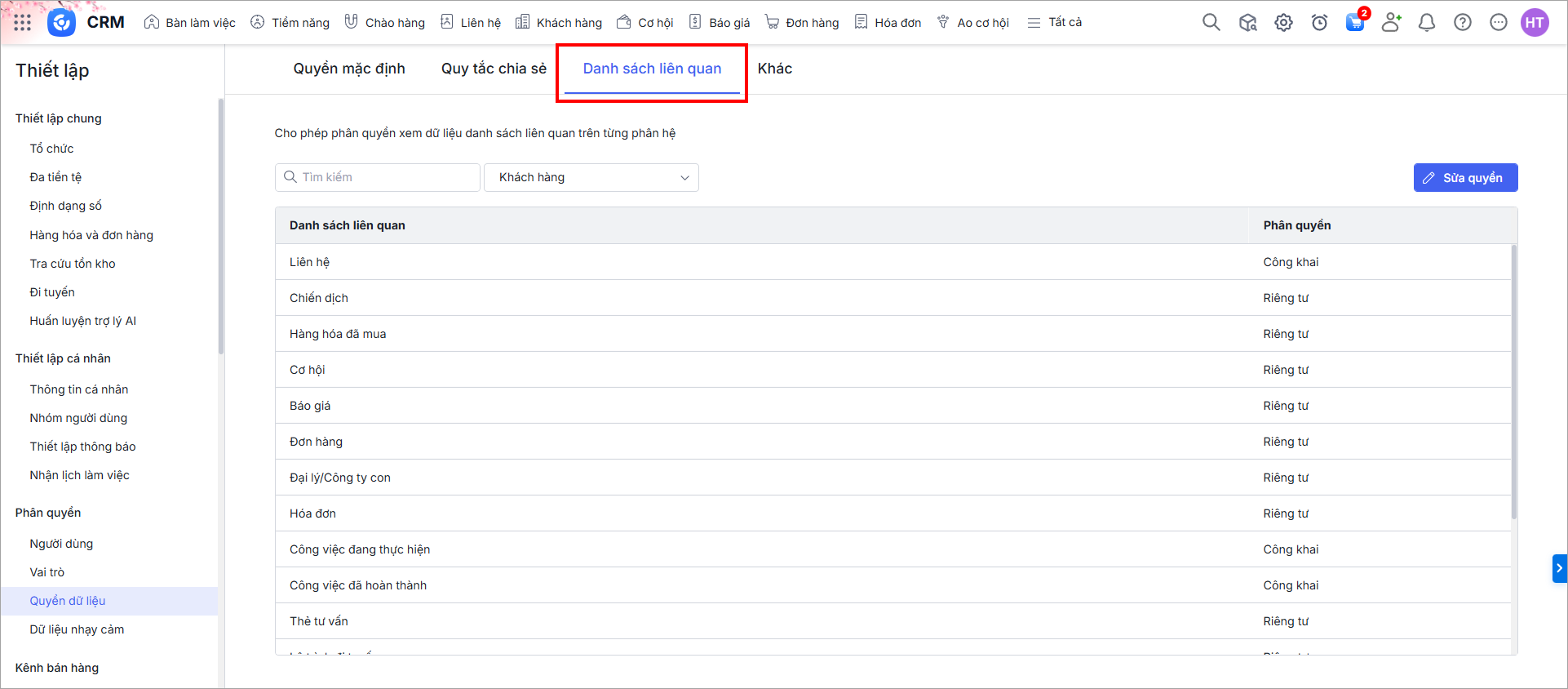Click the Sửa quyền button
Image resolution: width=1568 pixels, height=689 pixels.
pos(1465,177)
